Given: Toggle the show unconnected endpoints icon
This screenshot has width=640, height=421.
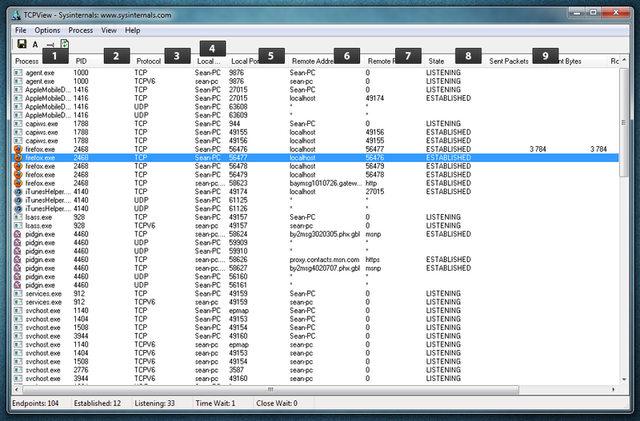Looking at the screenshot, I should pos(50,45).
